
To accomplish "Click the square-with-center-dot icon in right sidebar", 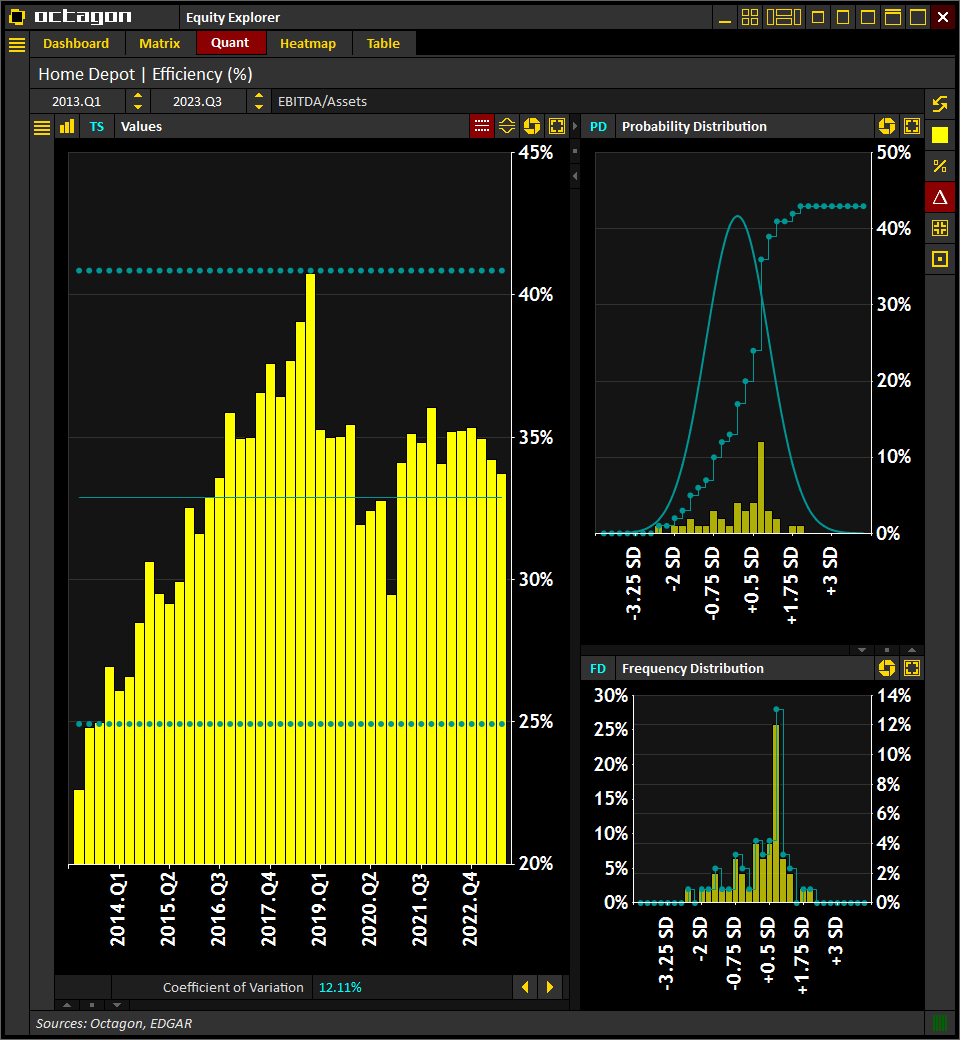I will pos(940,259).
